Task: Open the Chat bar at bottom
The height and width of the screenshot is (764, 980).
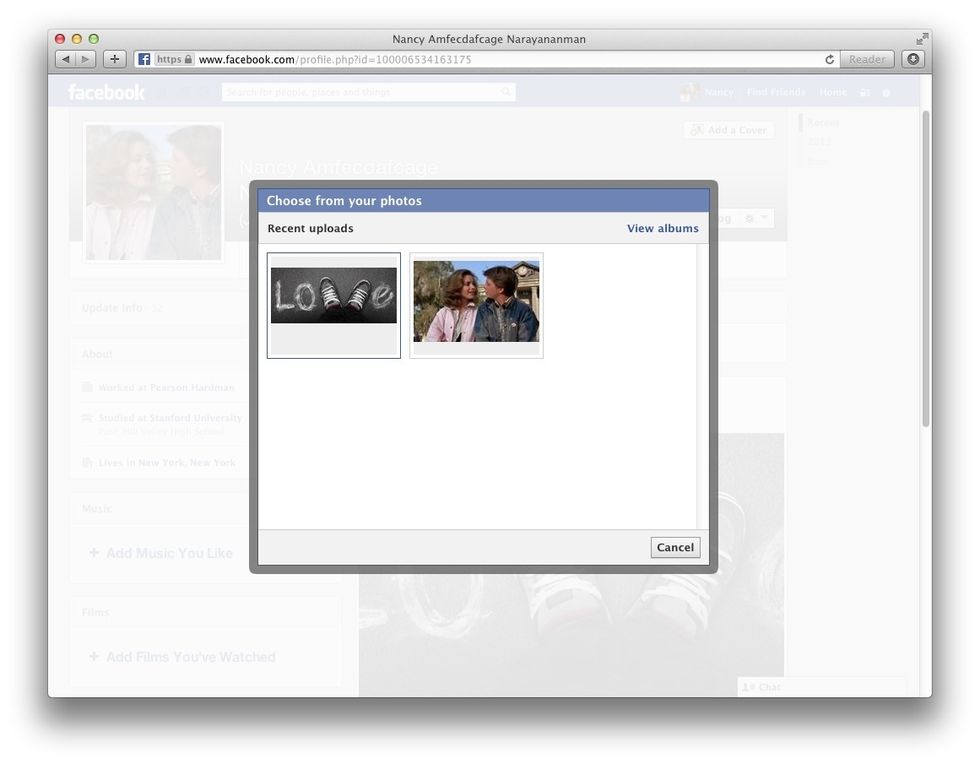Action: coord(822,686)
